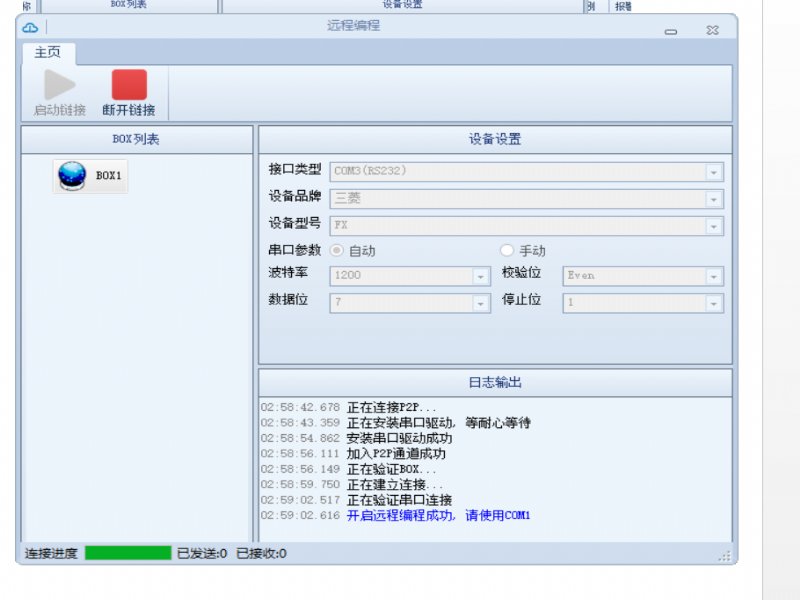This screenshot has height=600, width=800.
Task: Expand the 设备品牌 三菱 dropdown
Action: click(x=713, y=199)
